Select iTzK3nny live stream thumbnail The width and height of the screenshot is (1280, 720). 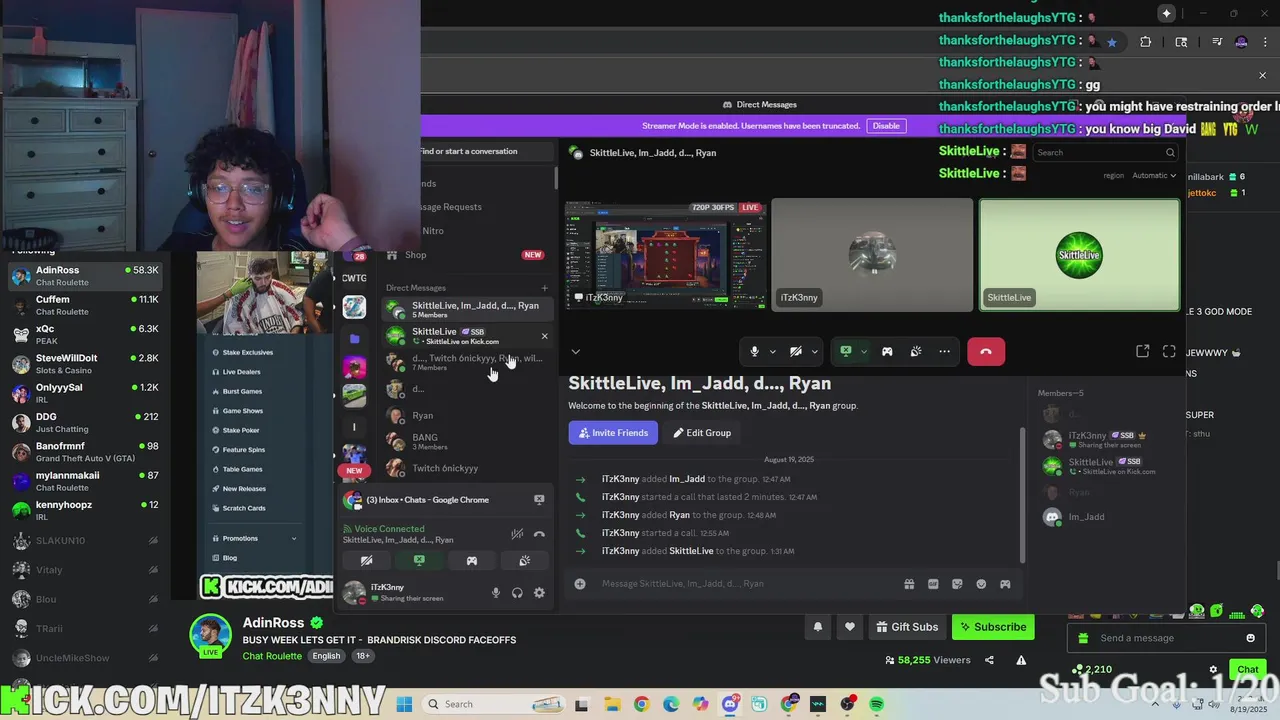click(x=666, y=255)
